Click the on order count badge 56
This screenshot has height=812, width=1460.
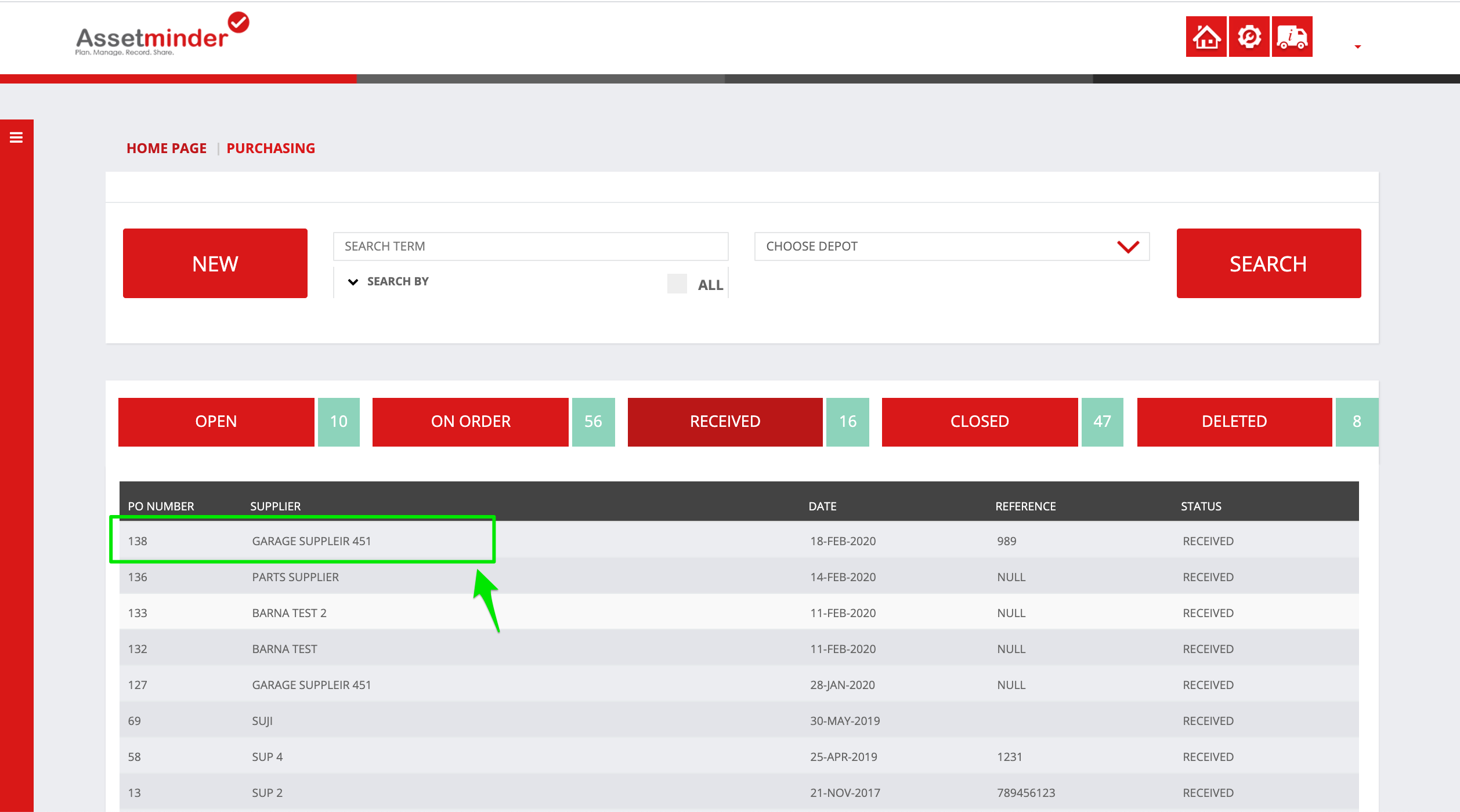pyautogui.click(x=594, y=422)
